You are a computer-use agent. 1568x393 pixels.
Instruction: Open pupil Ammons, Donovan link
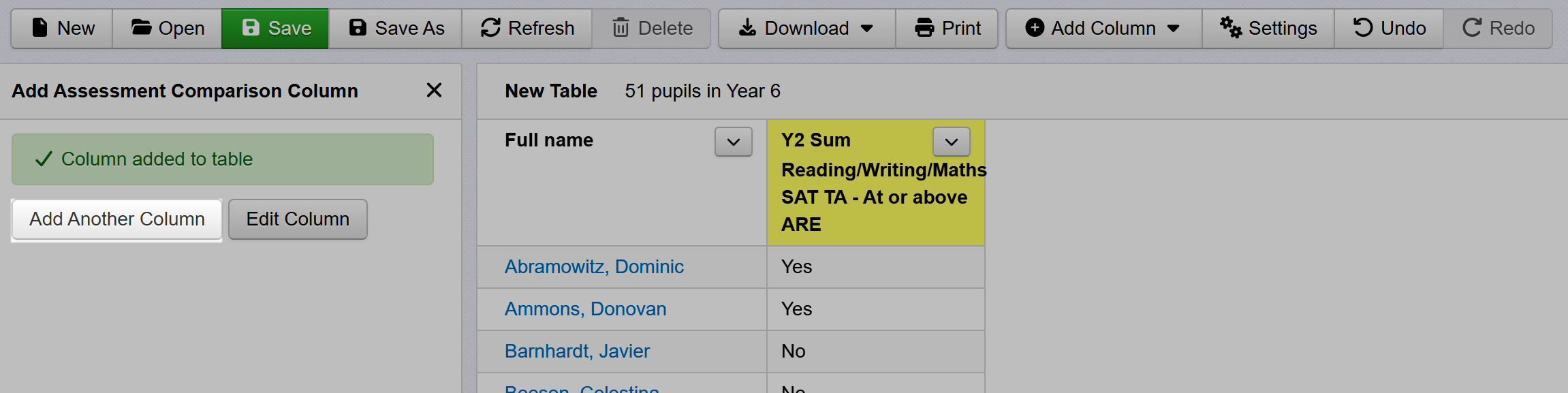point(585,309)
